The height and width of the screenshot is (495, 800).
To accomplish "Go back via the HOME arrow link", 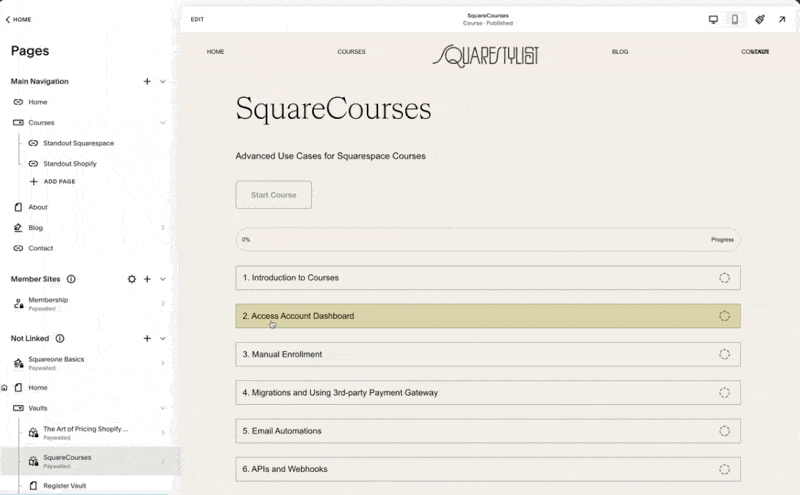I will coord(18,19).
